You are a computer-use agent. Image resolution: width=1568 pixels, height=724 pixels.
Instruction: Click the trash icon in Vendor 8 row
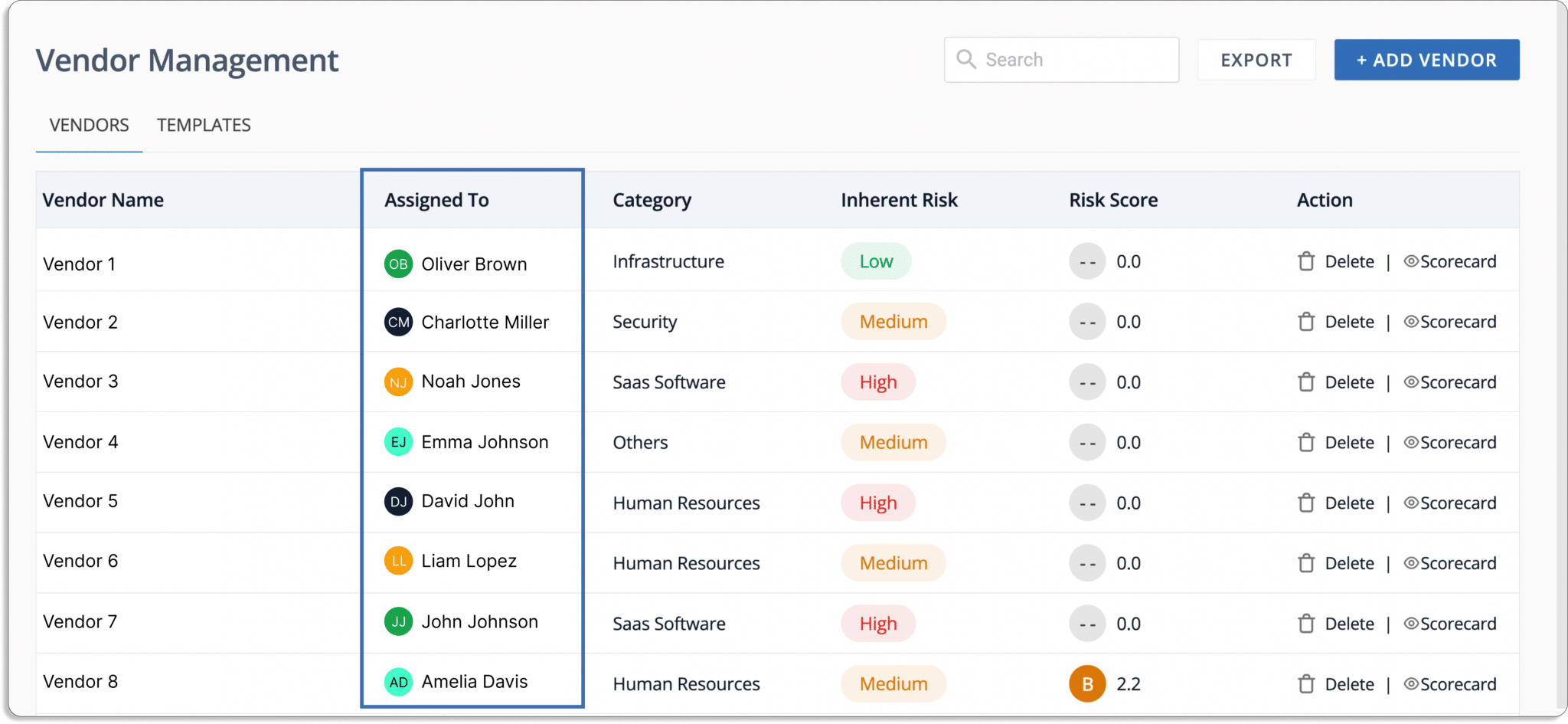click(x=1306, y=684)
